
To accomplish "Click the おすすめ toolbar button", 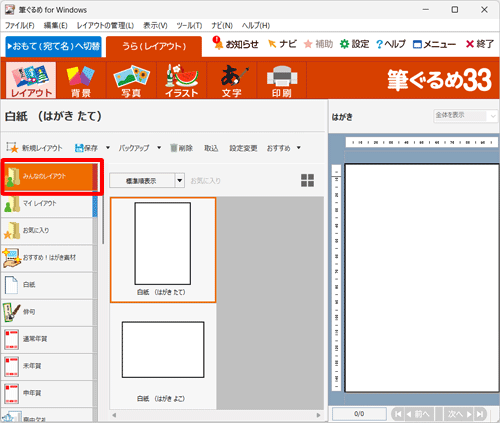I will point(279,148).
